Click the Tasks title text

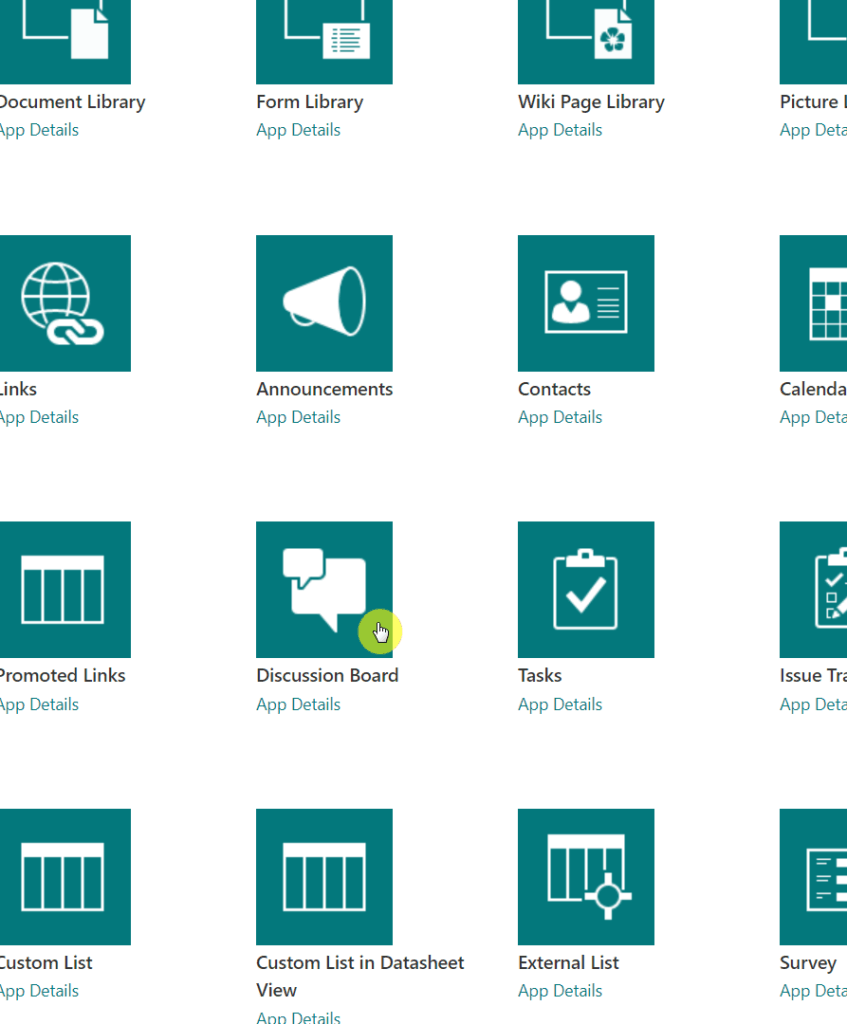(x=540, y=675)
